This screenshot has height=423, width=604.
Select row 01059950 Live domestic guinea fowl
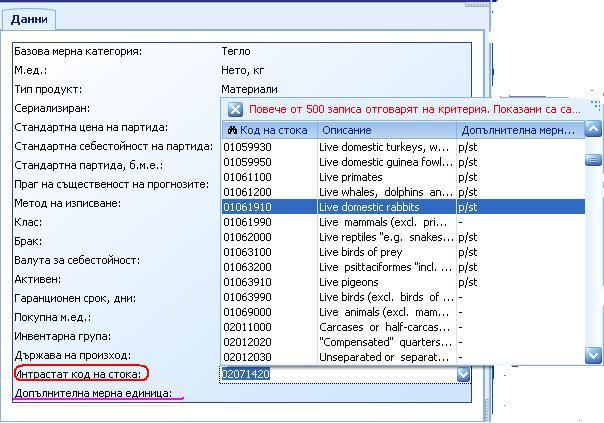pyautogui.click(x=403, y=162)
